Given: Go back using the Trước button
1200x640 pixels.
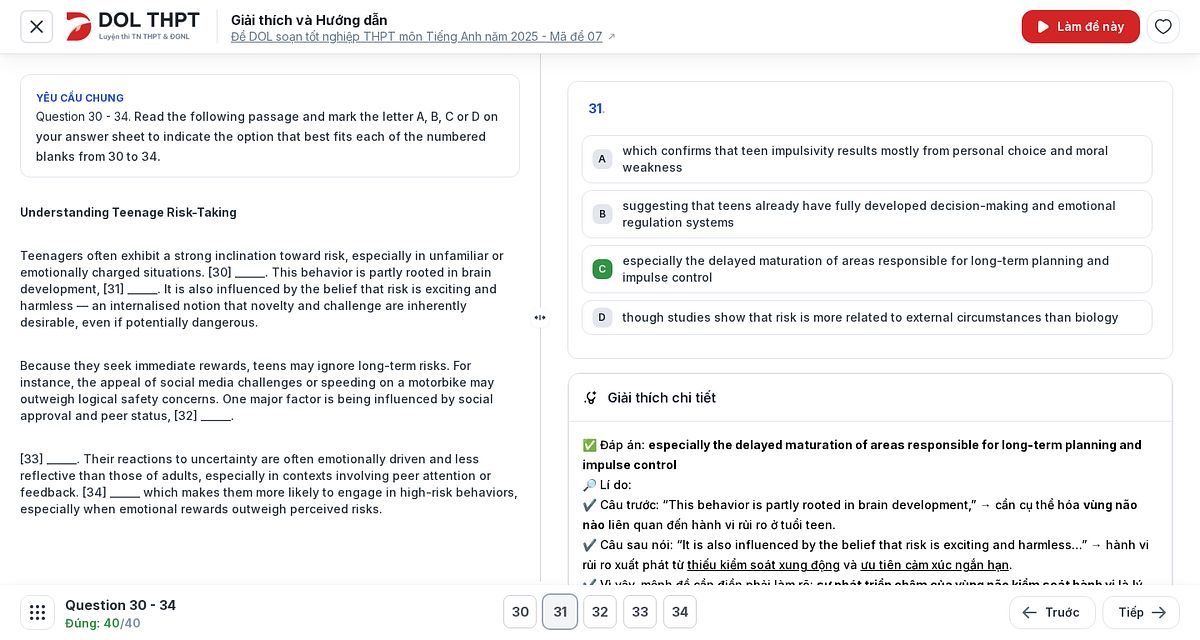Looking at the screenshot, I should (1052, 612).
